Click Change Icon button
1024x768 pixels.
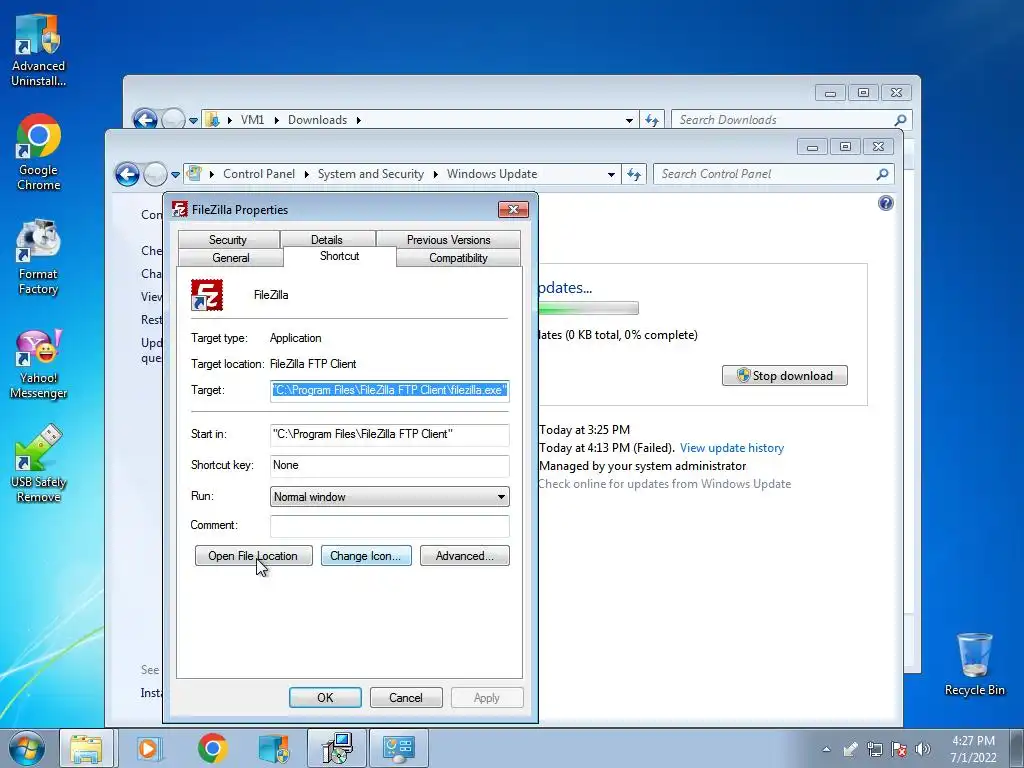point(366,556)
